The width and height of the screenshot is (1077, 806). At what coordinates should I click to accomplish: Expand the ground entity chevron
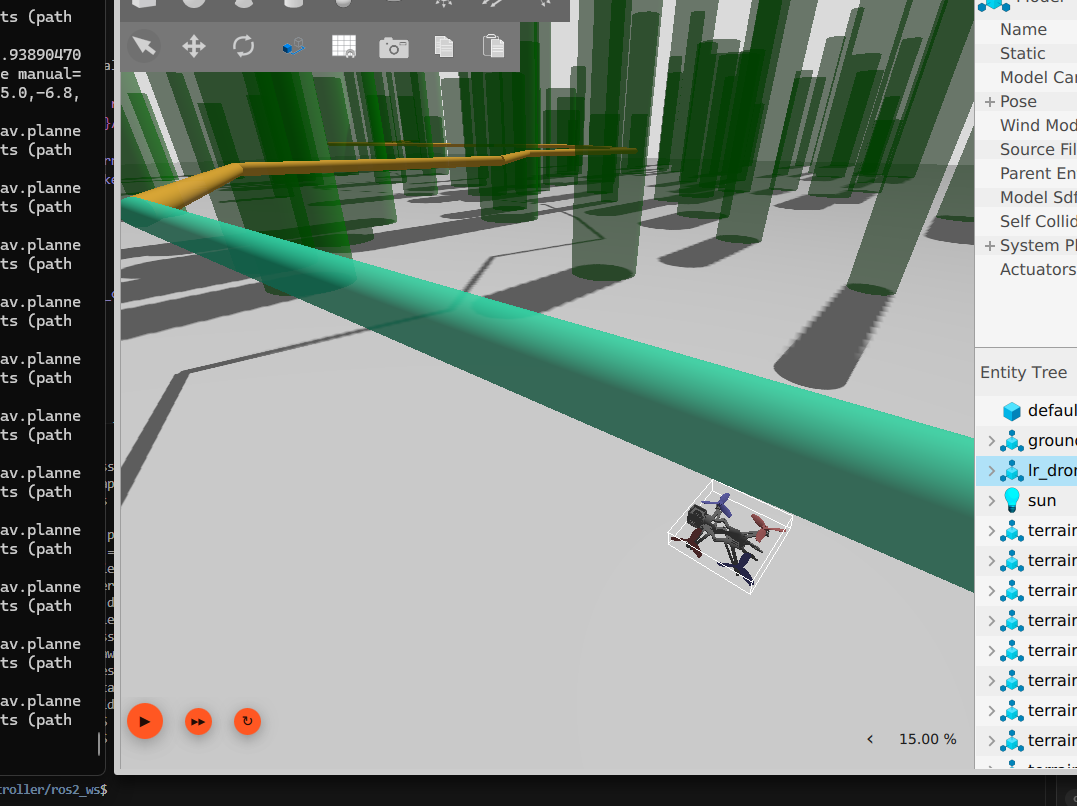click(x=991, y=440)
